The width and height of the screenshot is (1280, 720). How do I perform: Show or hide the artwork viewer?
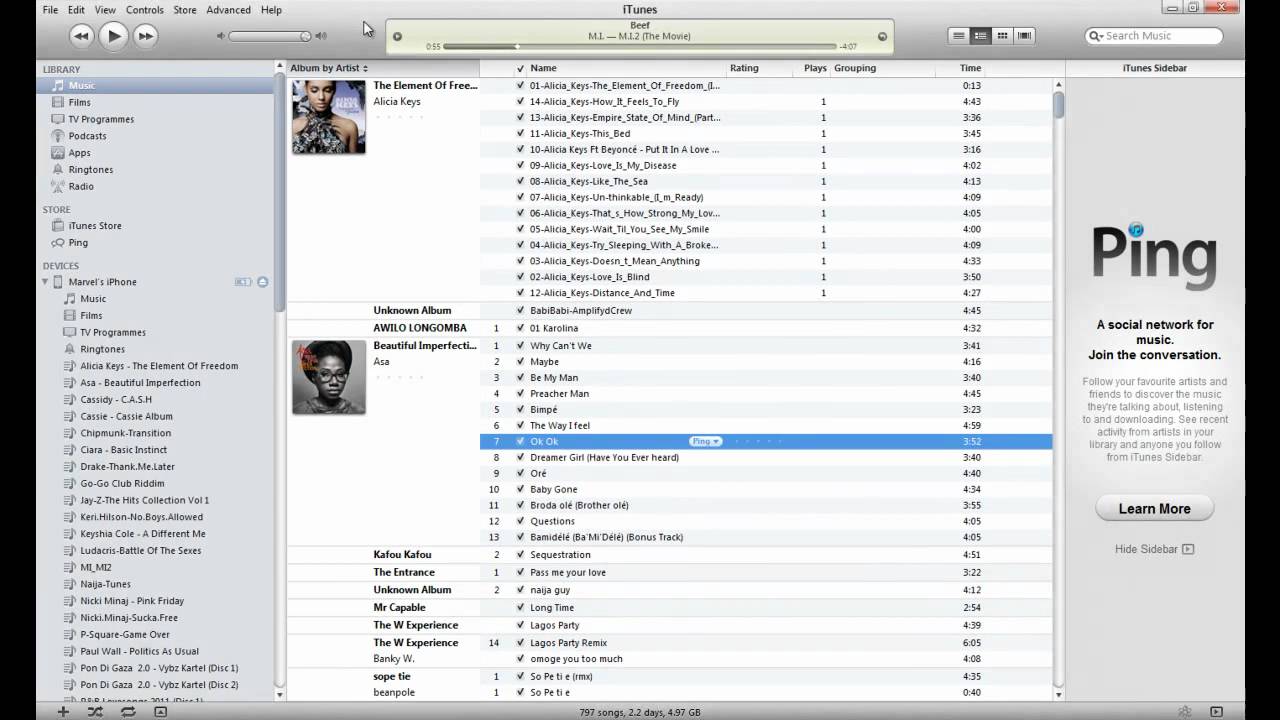pyautogui.click(x=160, y=712)
